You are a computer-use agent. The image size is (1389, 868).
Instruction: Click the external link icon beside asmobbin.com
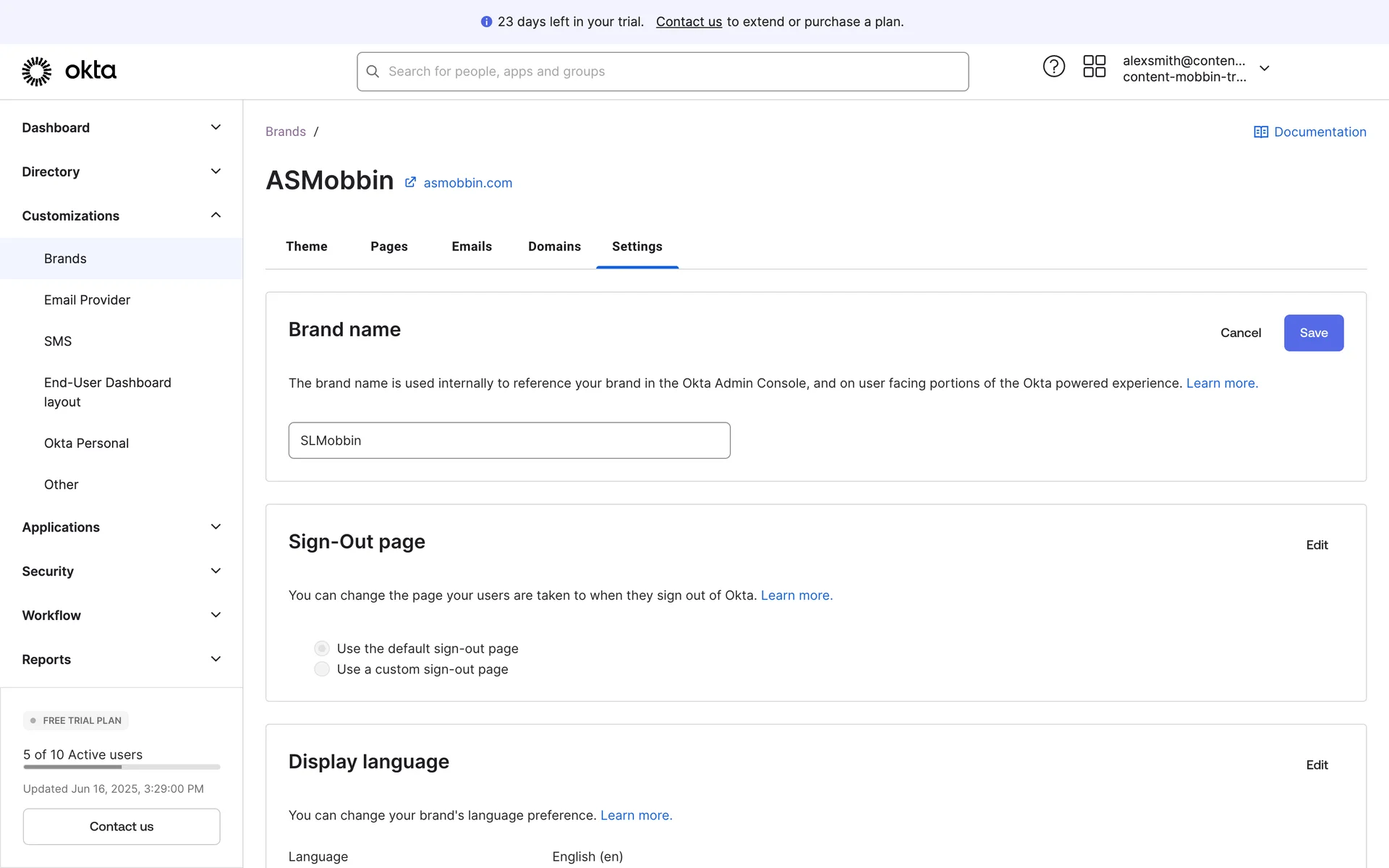(x=410, y=182)
